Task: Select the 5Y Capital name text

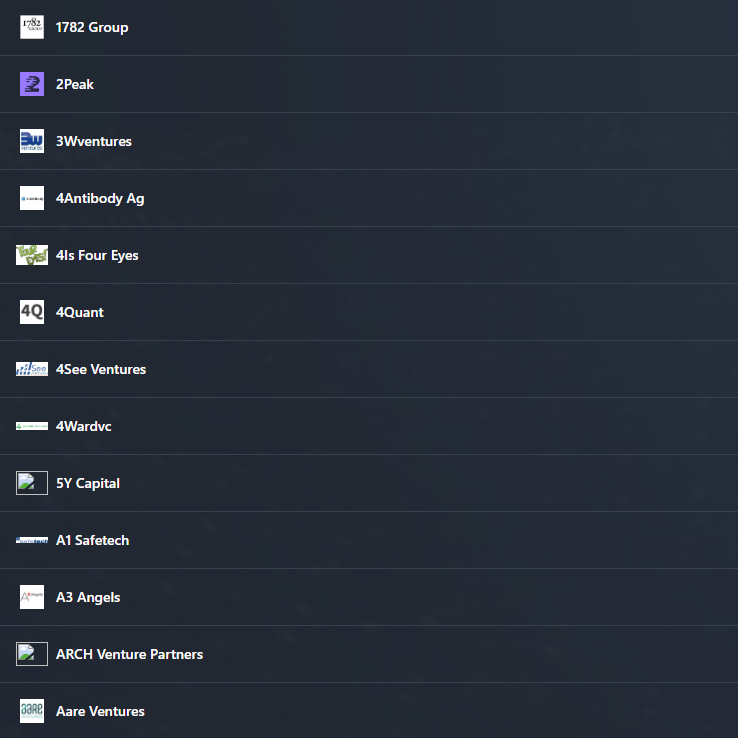Action: 88,483
